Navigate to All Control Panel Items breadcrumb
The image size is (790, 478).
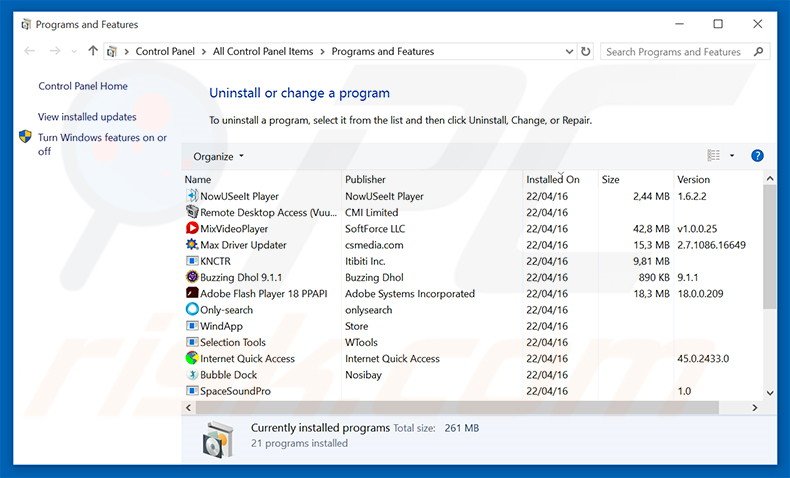click(263, 51)
